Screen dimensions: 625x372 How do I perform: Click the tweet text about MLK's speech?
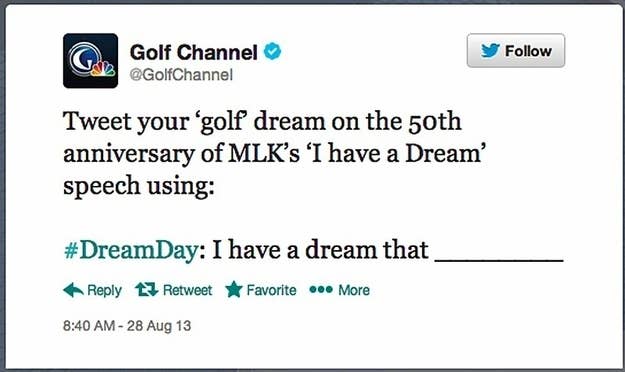(x=275, y=153)
